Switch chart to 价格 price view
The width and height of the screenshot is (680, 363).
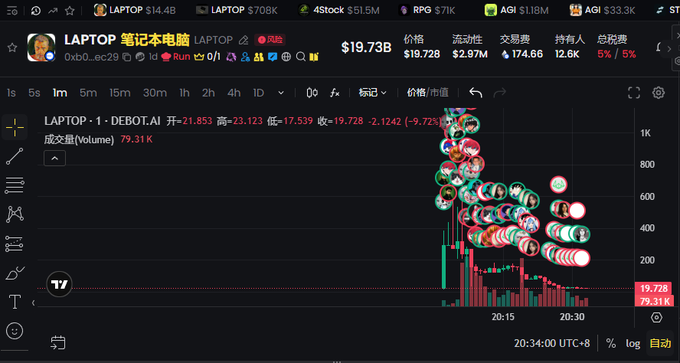click(x=416, y=92)
